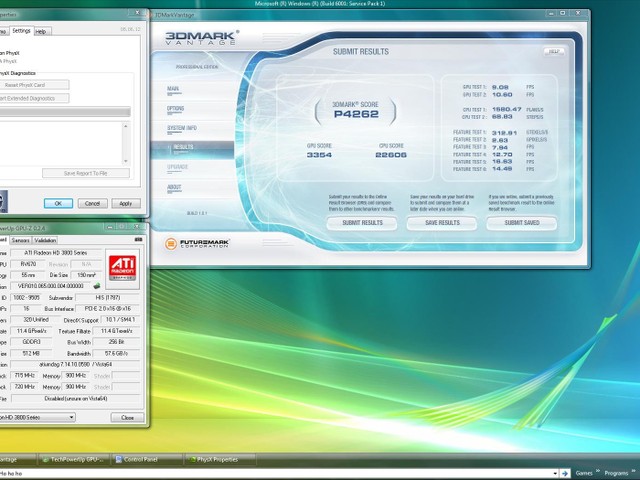Image resolution: width=640 pixels, height=480 pixels.
Task: Click the BIOS save chip icon in GPU-Z
Action: coord(97,286)
